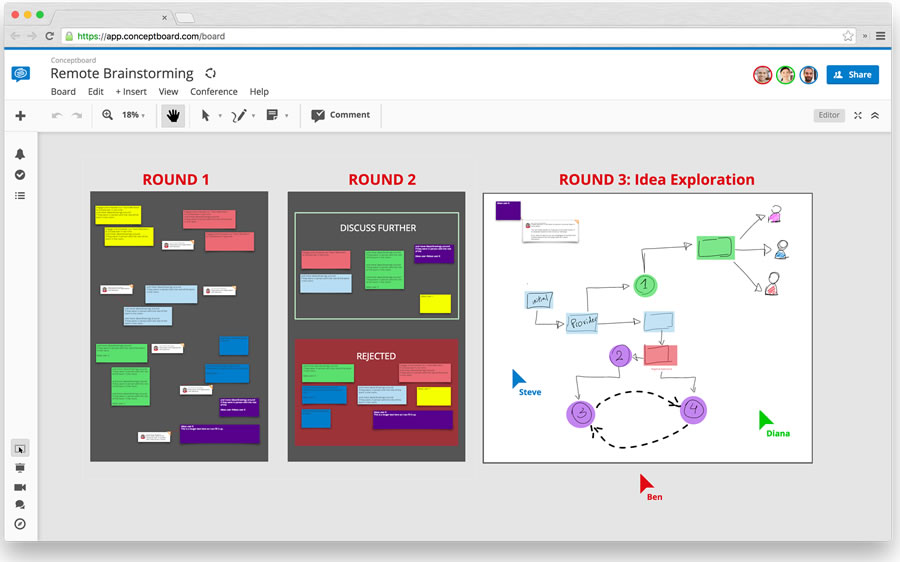The width and height of the screenshot is (900, 562).
Task: Open the chat bubbles icon
Action: [x=20, y=505]
